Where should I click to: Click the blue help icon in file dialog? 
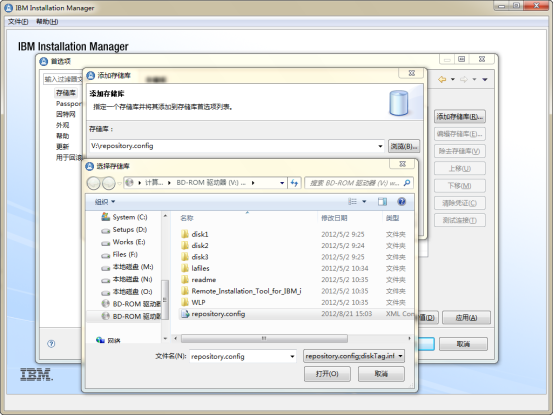click(x=401, y=201)
